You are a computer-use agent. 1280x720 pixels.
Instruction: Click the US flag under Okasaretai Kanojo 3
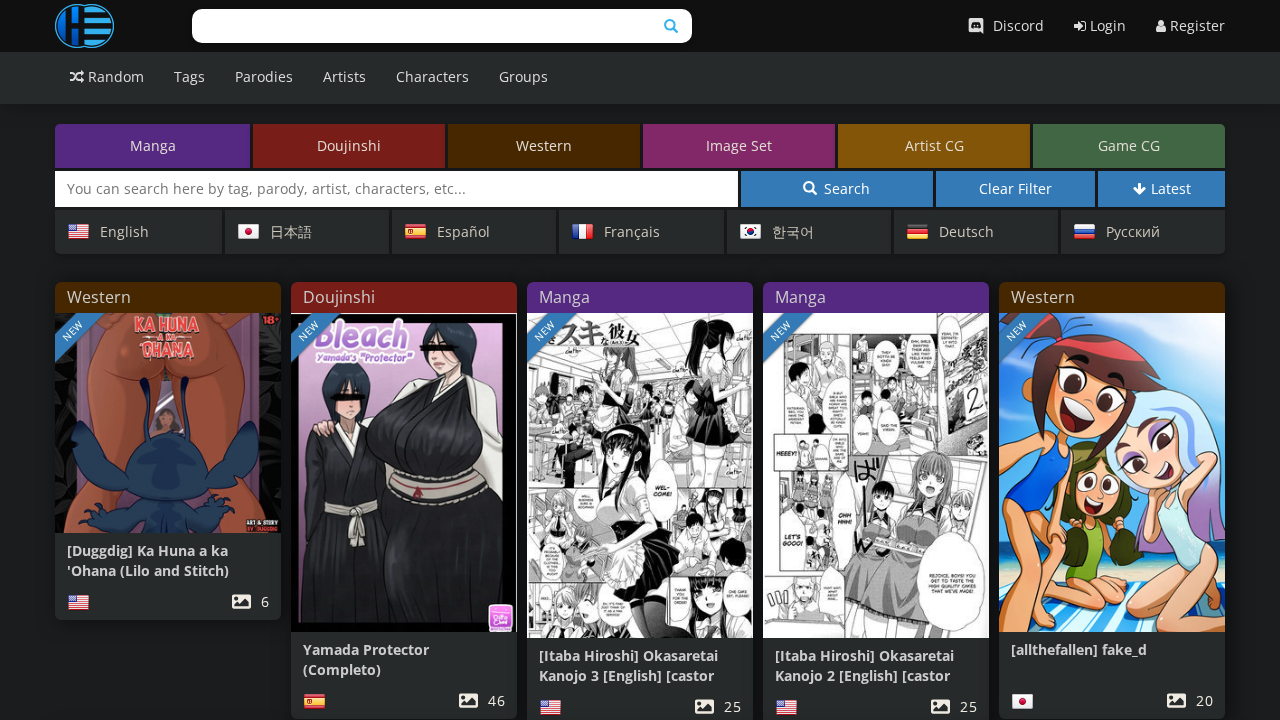[x=550, y=707]
